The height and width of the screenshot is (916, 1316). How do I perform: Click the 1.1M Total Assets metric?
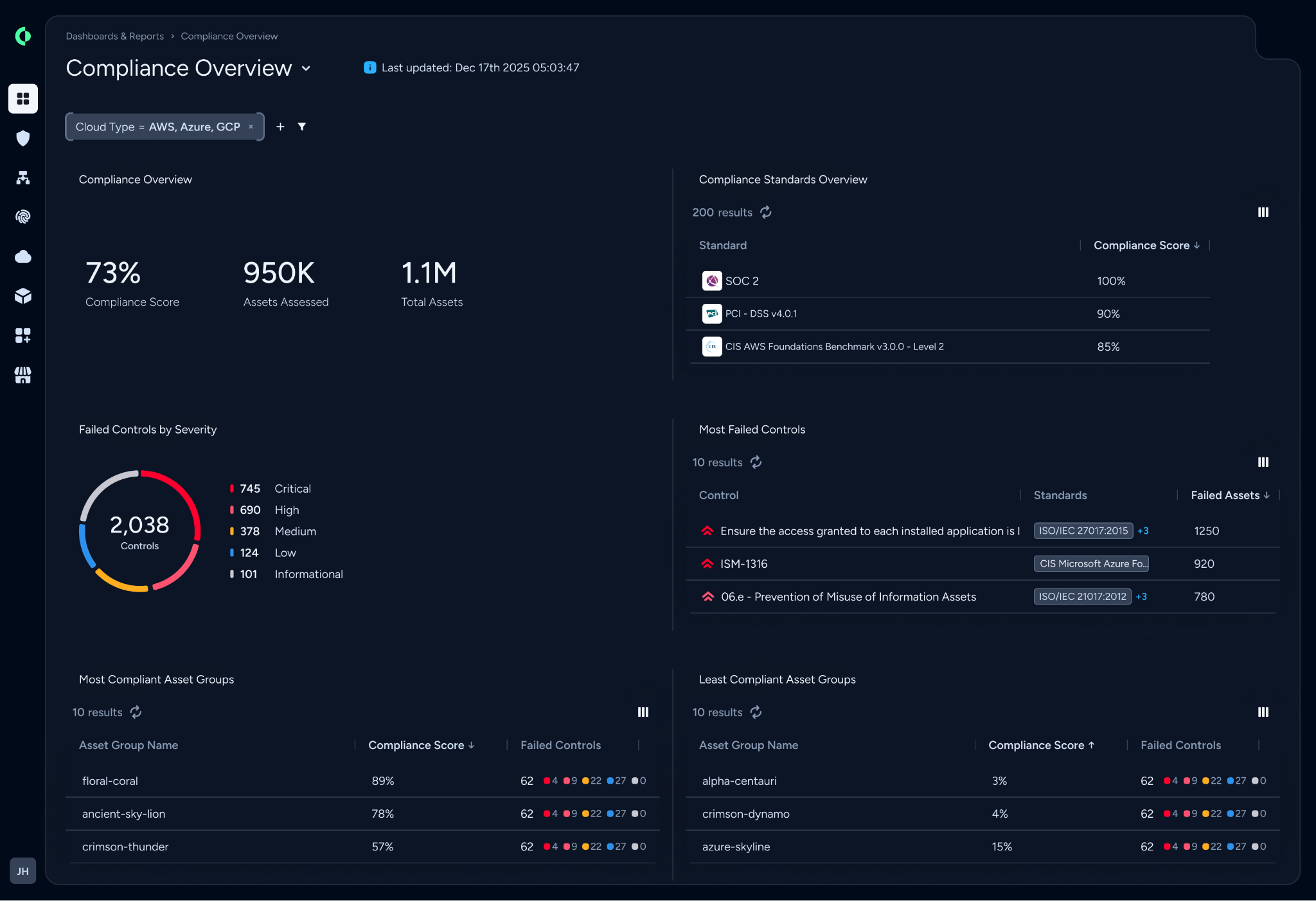[432, 283]
